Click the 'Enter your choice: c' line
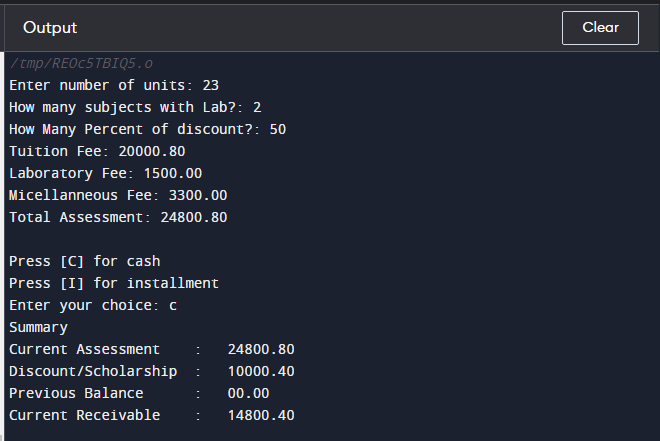660x441 pixels. [x=93, y=305]
